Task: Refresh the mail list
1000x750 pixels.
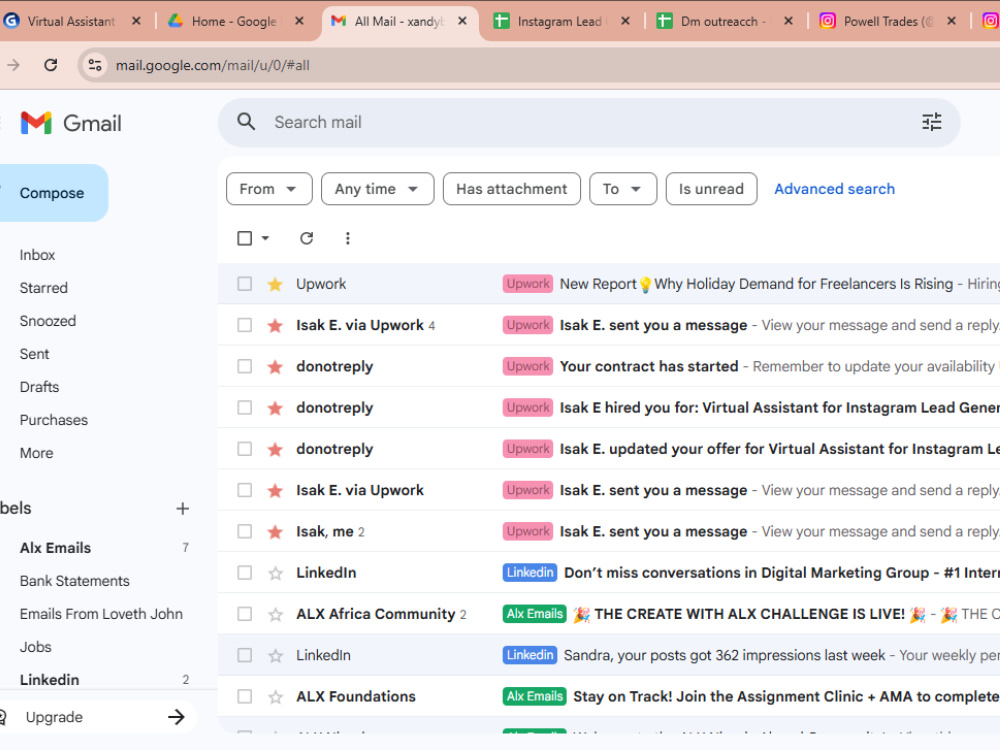Action: tap(306, 238)
